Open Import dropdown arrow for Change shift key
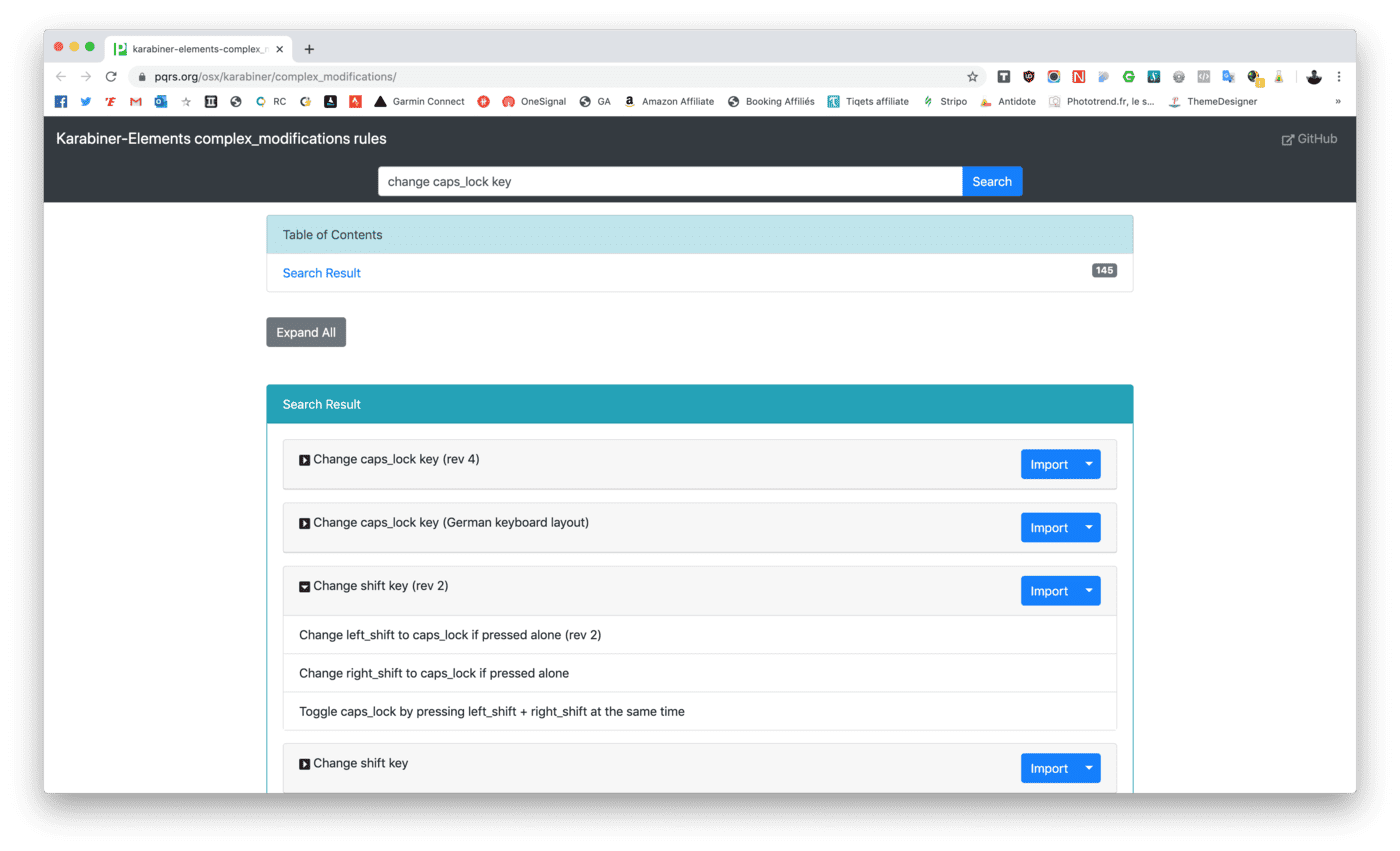Screen dimensions: 1400x851 pyautogui.click(x=1089, y=768)
